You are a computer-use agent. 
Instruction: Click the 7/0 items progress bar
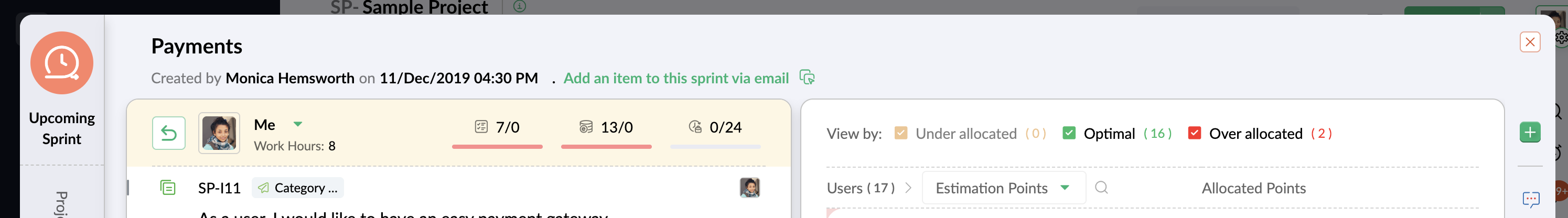tap(497, 146)
